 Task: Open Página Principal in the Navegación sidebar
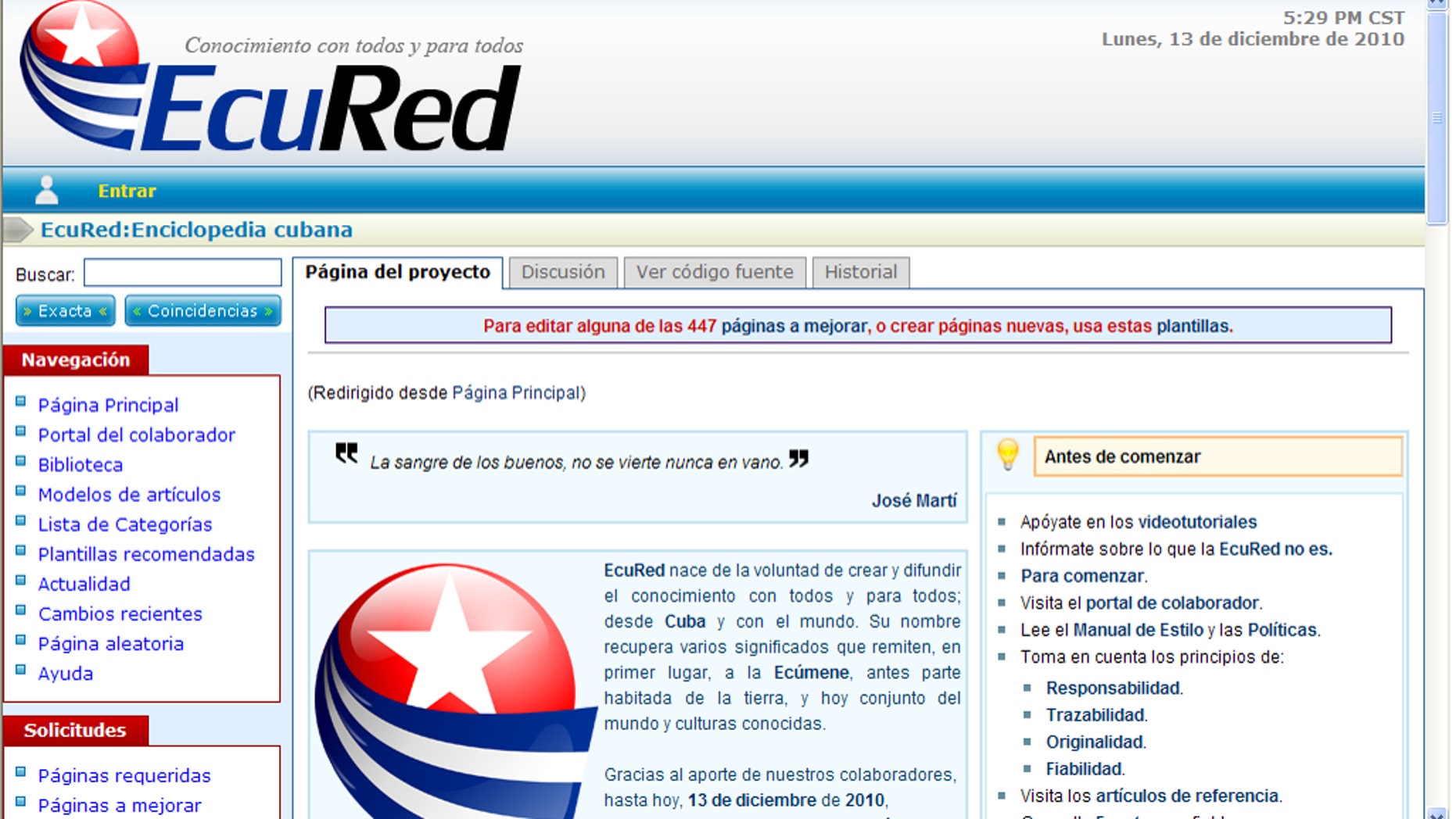tap(108, 405)
